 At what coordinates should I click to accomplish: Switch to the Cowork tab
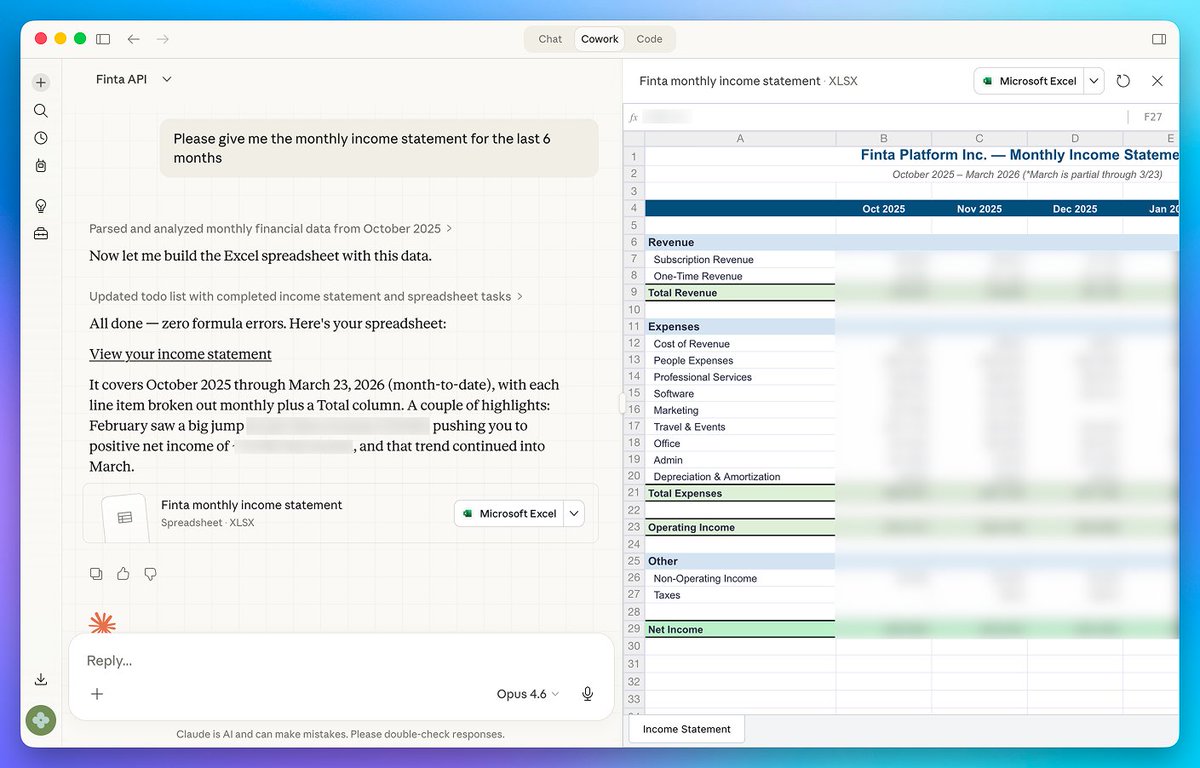pyautogui.click(x=600, y=39)
